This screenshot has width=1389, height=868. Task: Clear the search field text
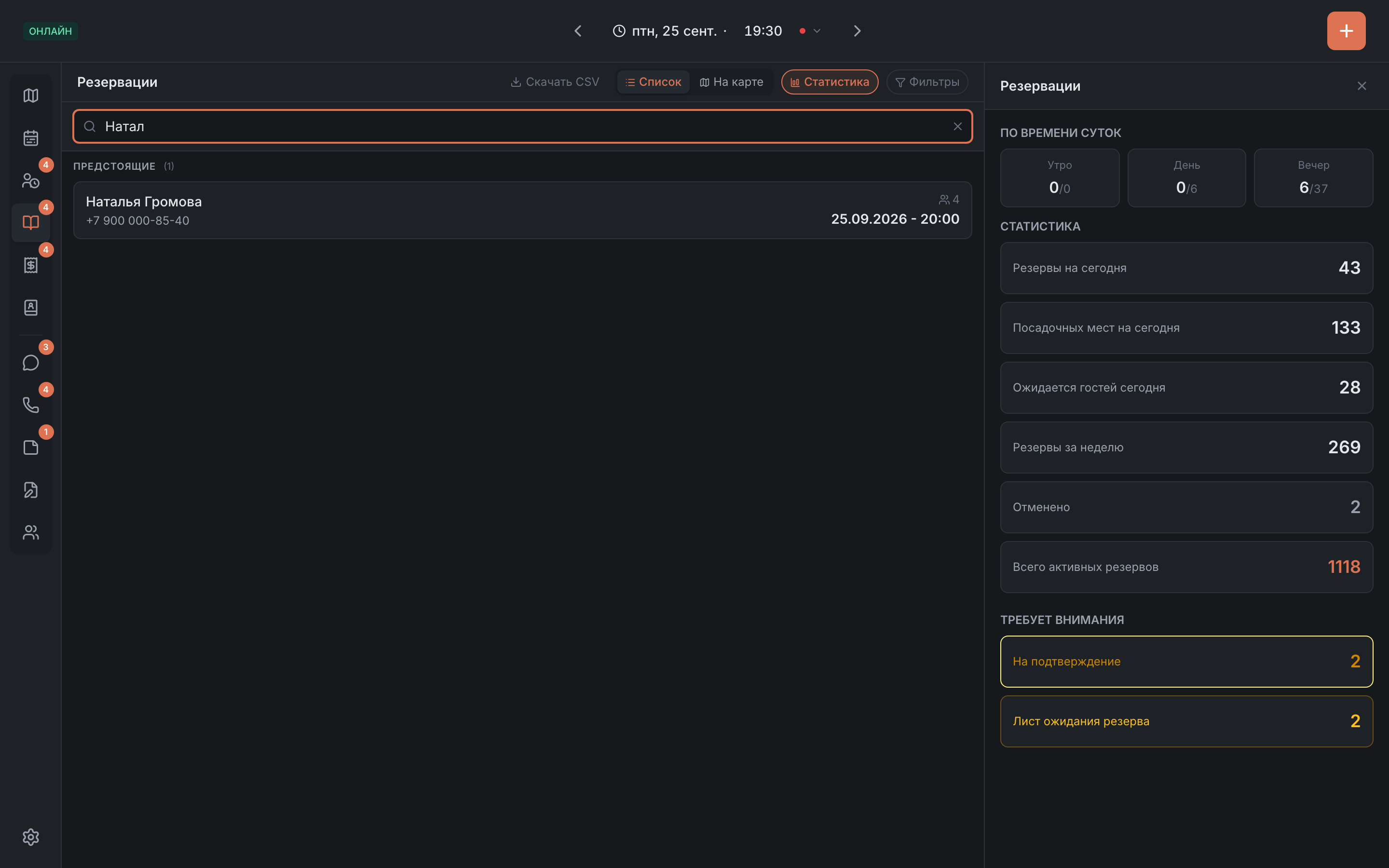tap(957, 126)
